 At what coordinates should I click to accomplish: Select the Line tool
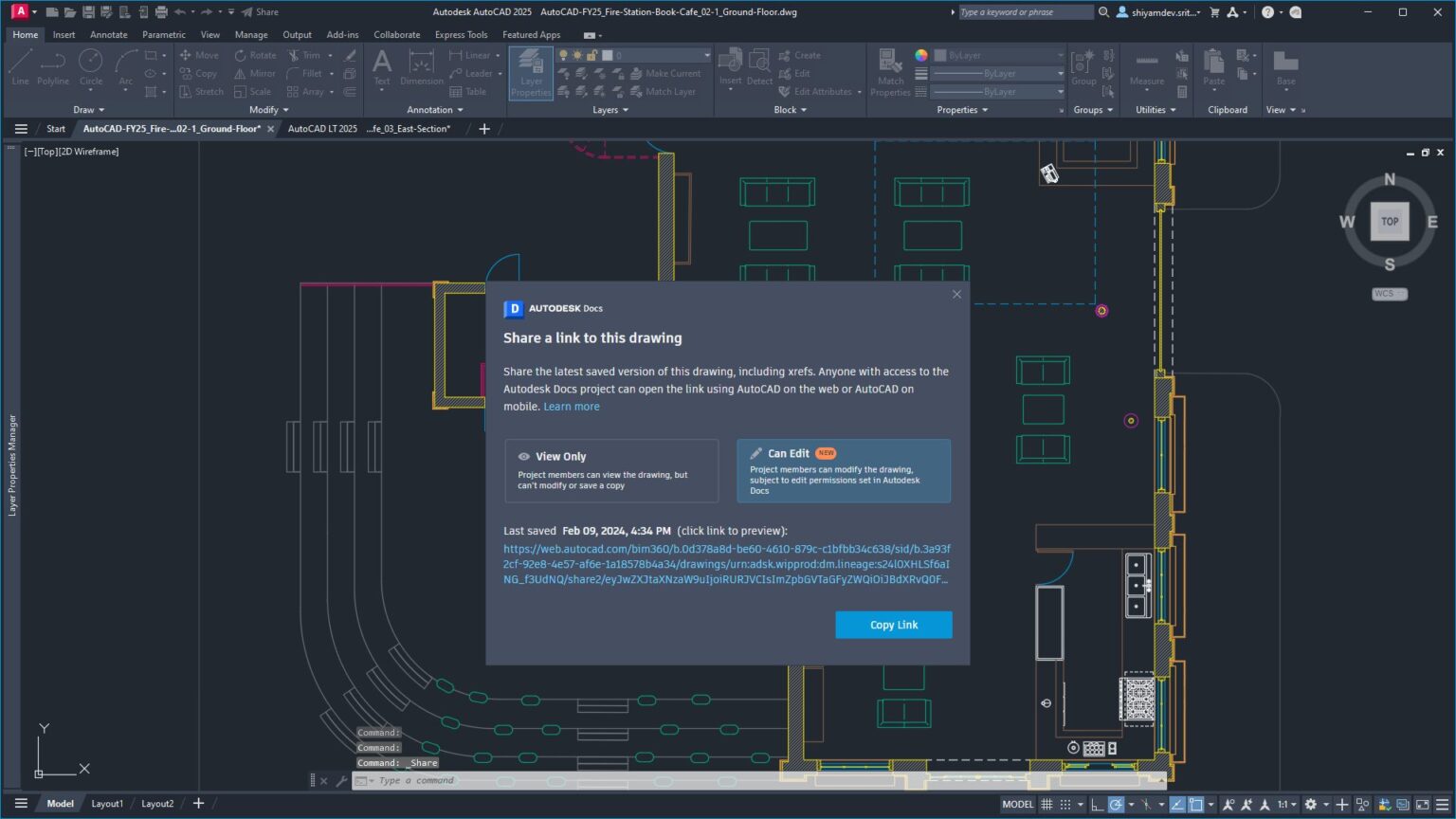click(x=19, y=66)
